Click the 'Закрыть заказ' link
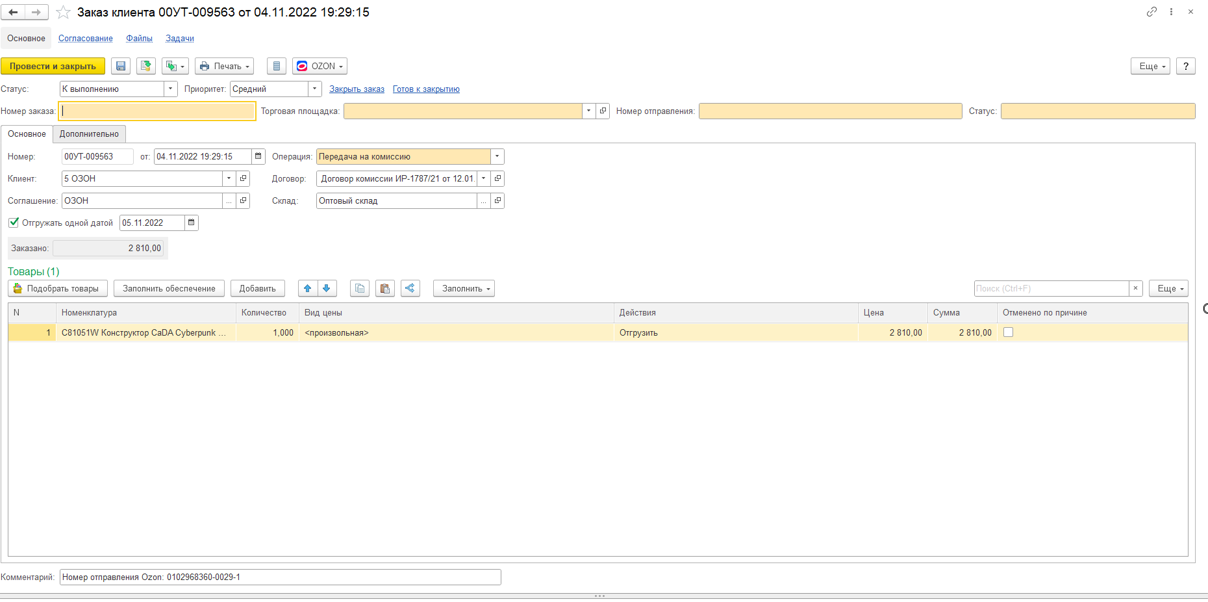1208x602 pixels. point(357,89)
